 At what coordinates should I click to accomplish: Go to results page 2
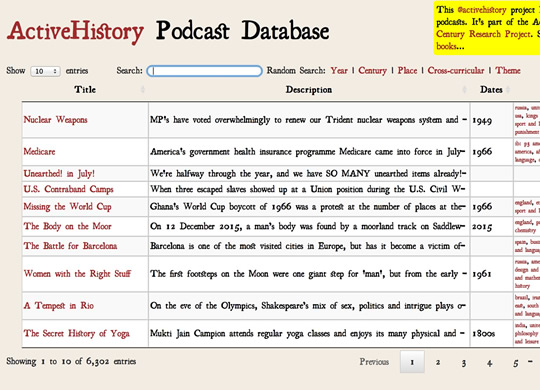click(x=438, y=362)
